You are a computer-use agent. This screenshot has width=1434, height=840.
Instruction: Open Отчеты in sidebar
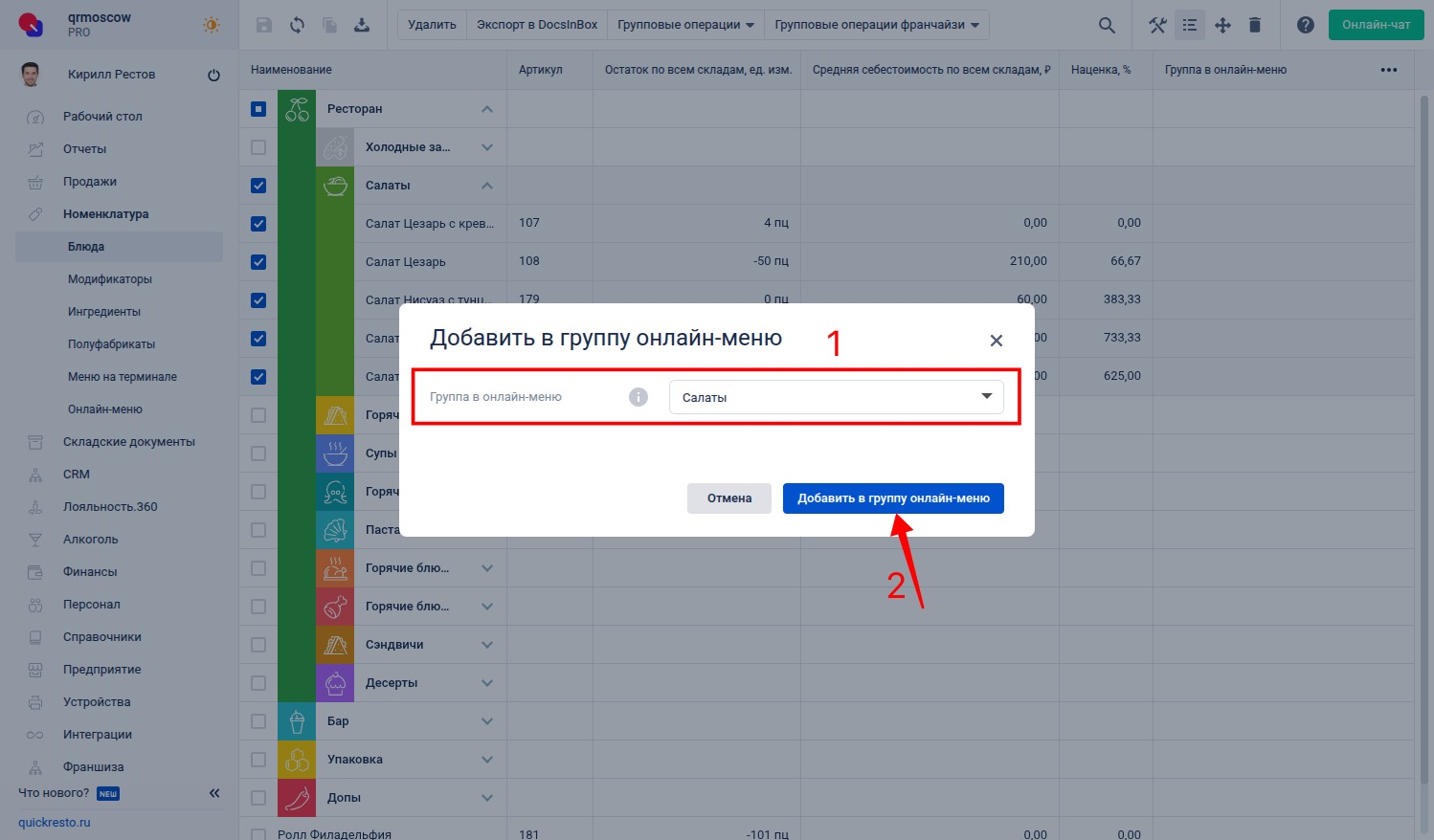[84, 149]
